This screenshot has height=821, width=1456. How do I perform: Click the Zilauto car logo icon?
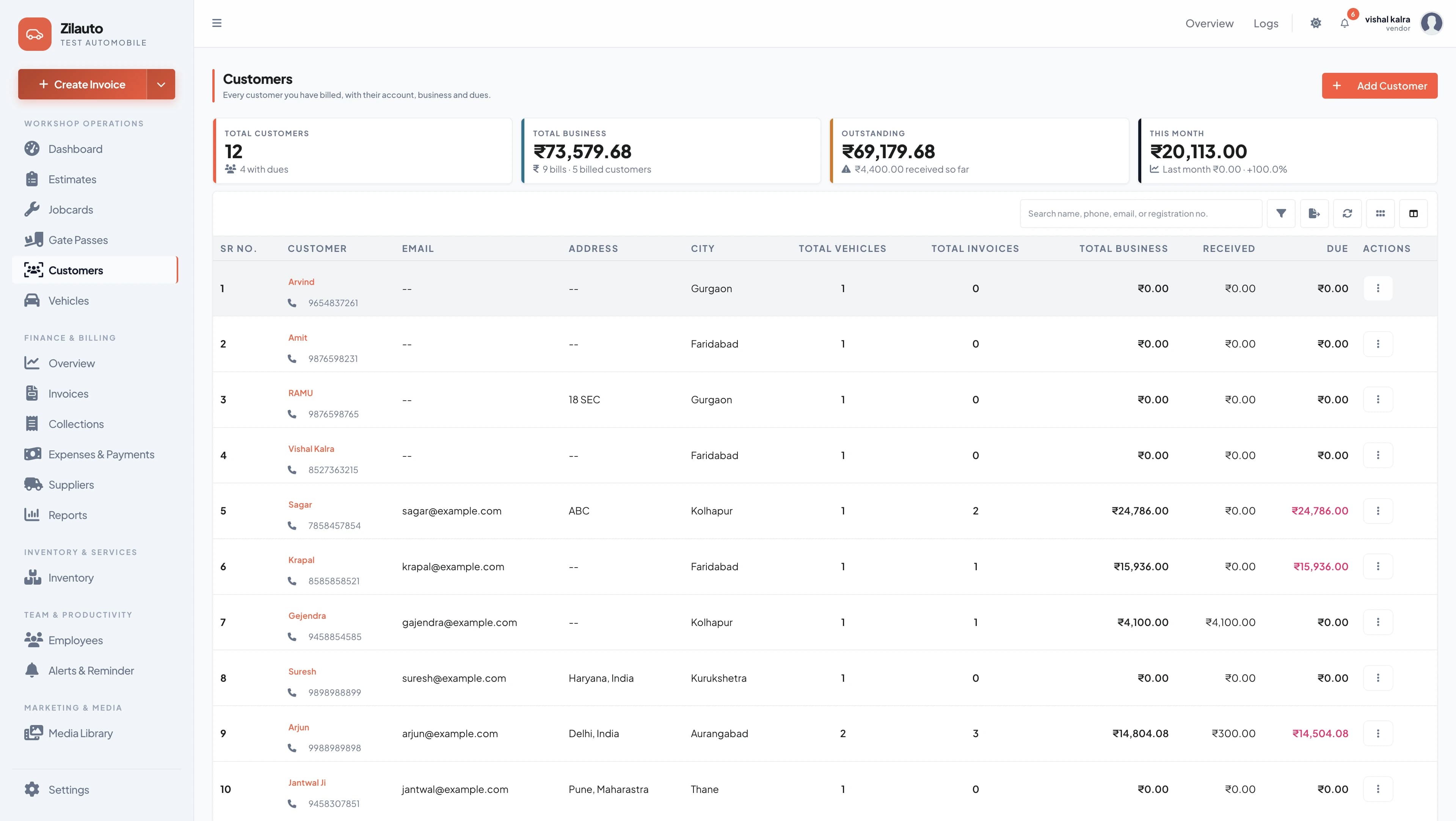click(x=35, y=34)
